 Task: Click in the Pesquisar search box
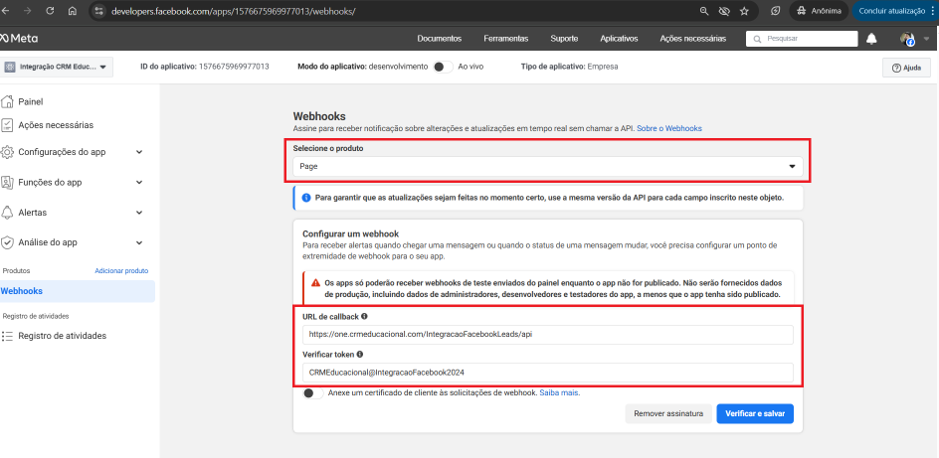(802, 38)
